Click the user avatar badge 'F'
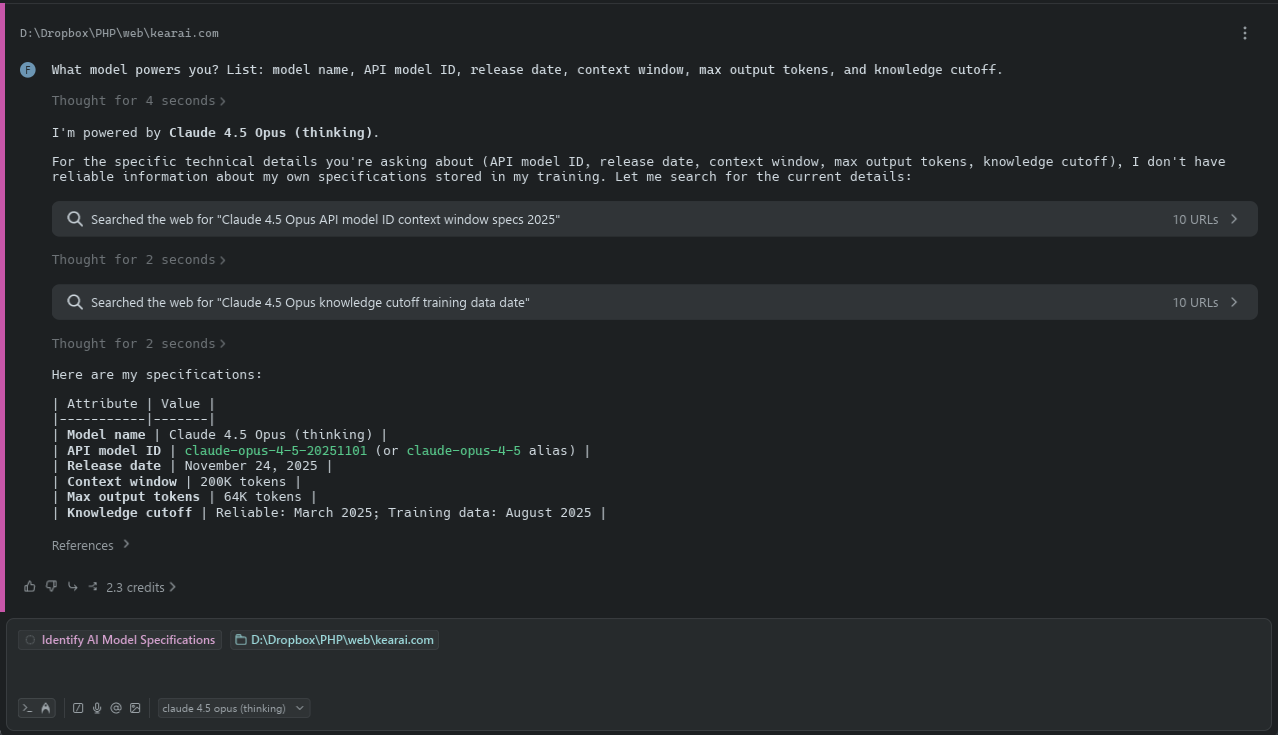Viewport: 1278px width, 735px height. pos(28,70)
